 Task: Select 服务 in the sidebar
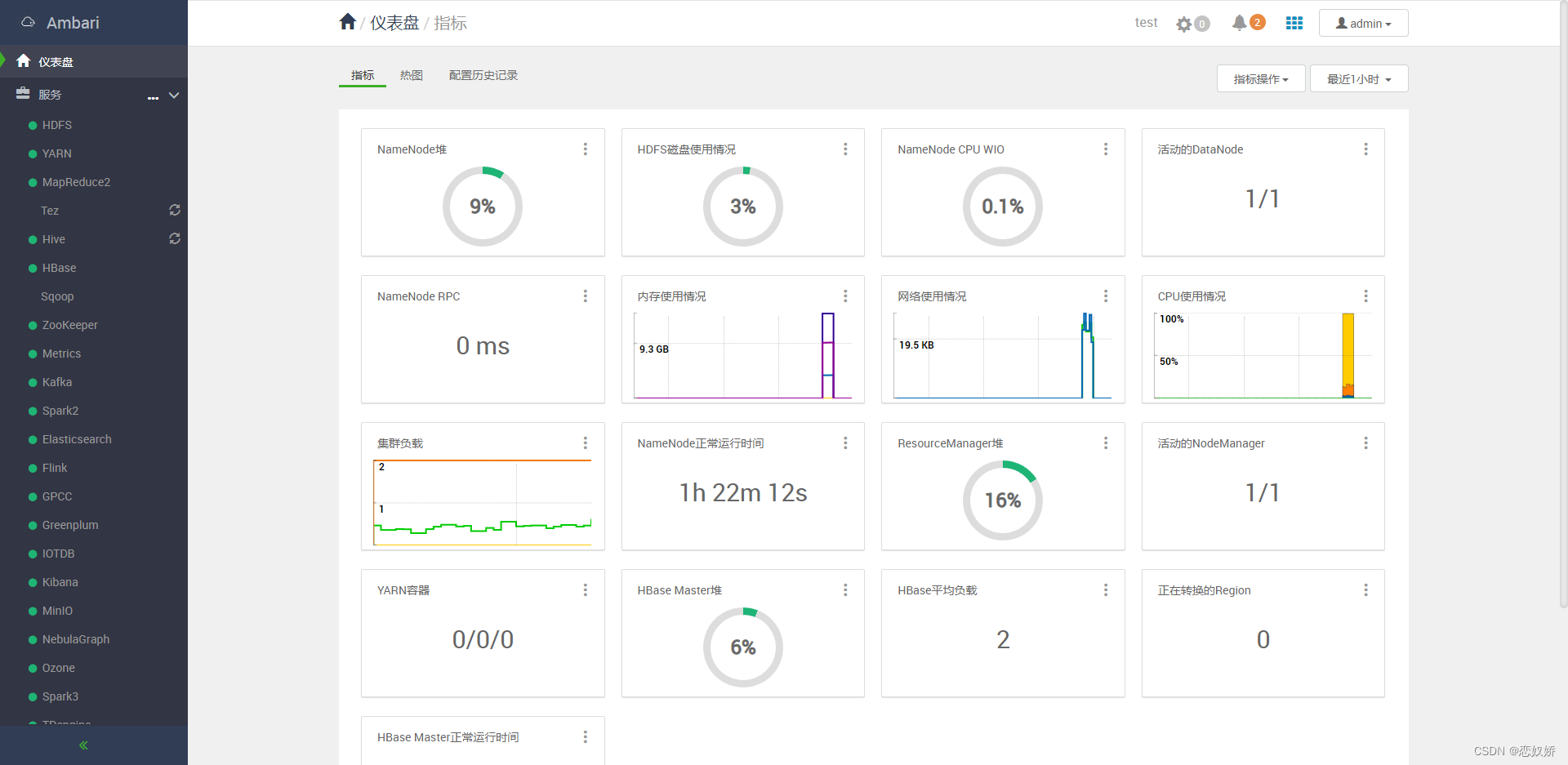point(50,95)
